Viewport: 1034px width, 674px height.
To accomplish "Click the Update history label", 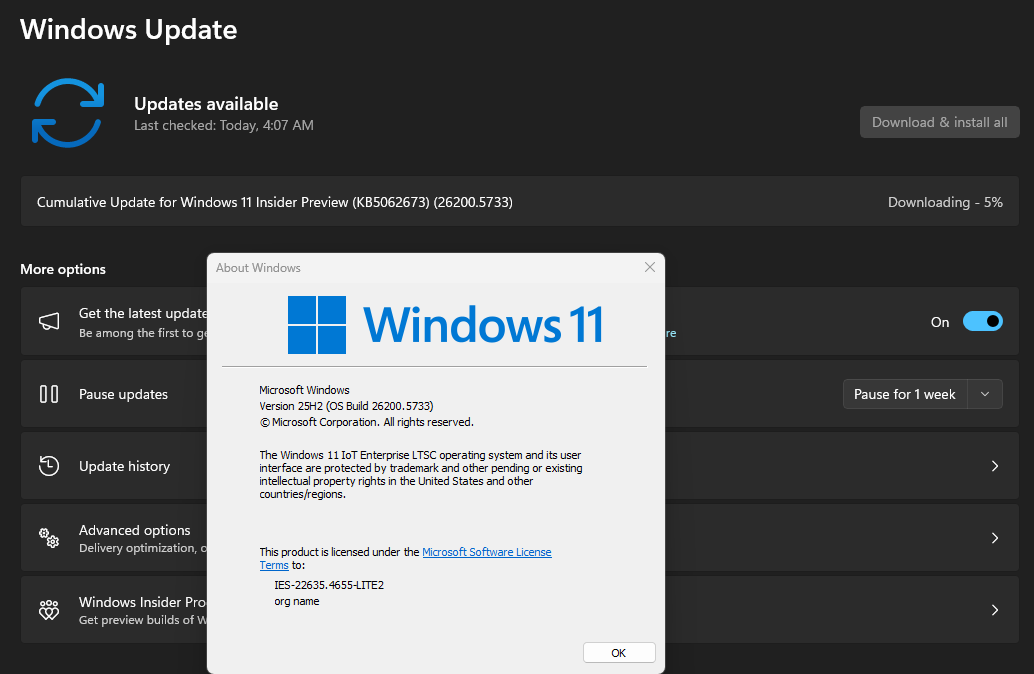I will pos(125,466).
